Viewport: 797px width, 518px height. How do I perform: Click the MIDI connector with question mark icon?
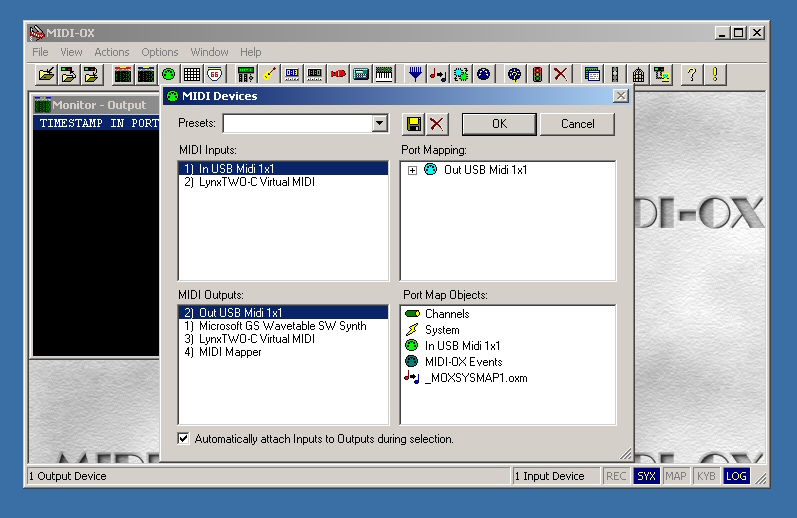pos(514,75)
